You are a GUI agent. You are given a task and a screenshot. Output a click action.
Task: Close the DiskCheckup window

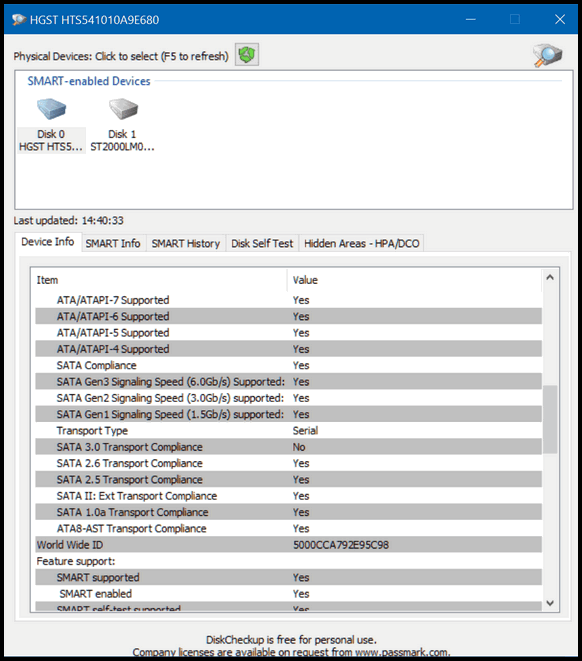click(560, 19)
